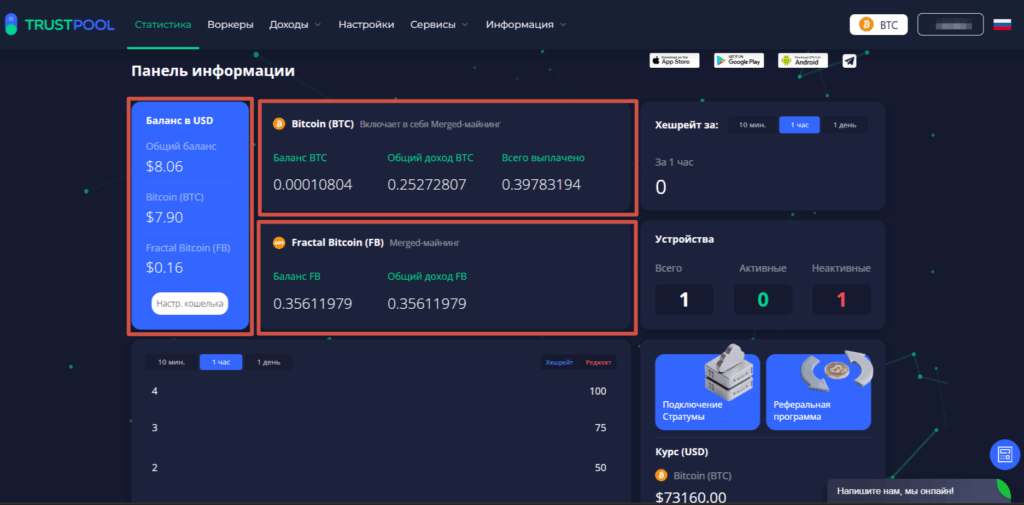Open the Telegram channel icon
The width and height of the screenshot is (1024, 505).
click(849, 61)
